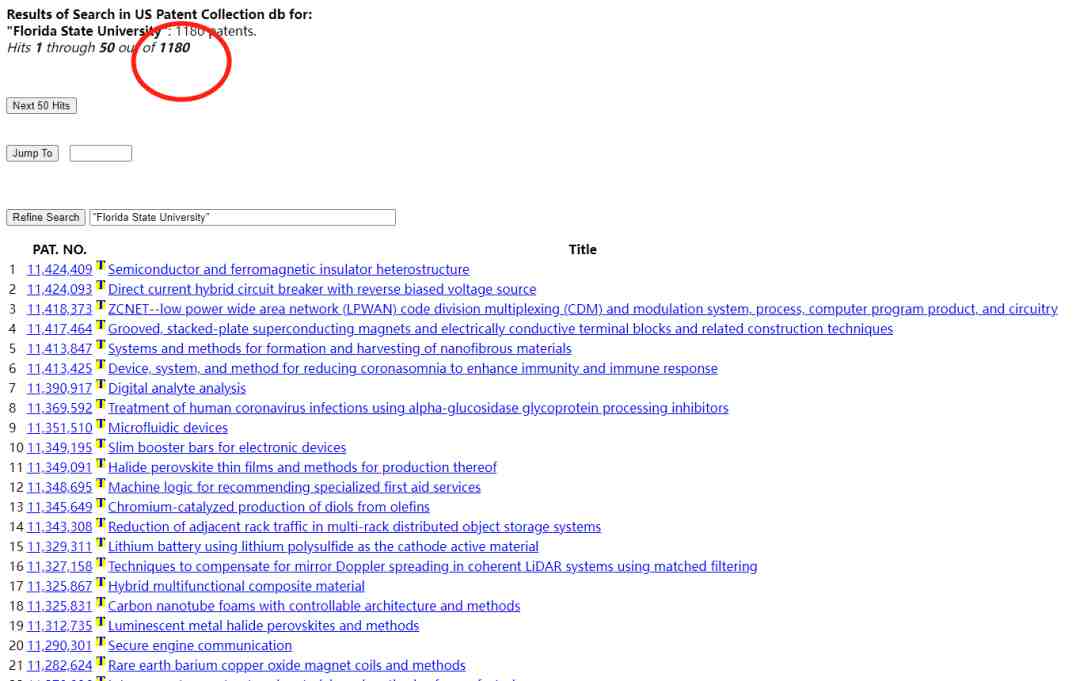Viewport: 1080px width, 681px height.
Task: Open patent number 11,349,091
Action: pyautogui.click(x=59, y=468)
